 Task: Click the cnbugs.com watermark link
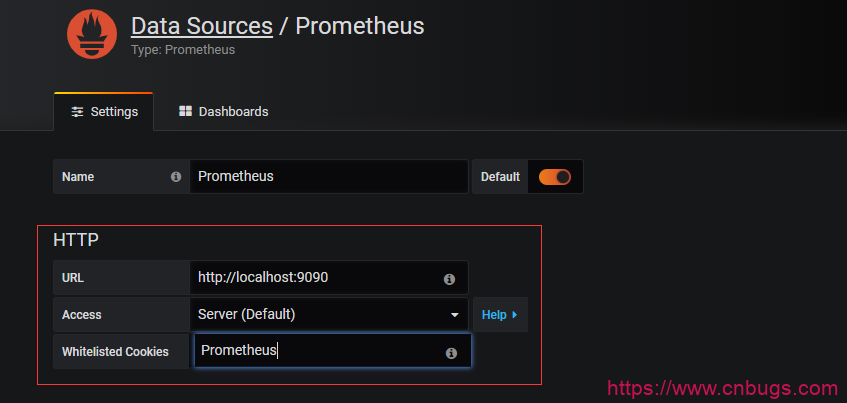pos(722,388)
